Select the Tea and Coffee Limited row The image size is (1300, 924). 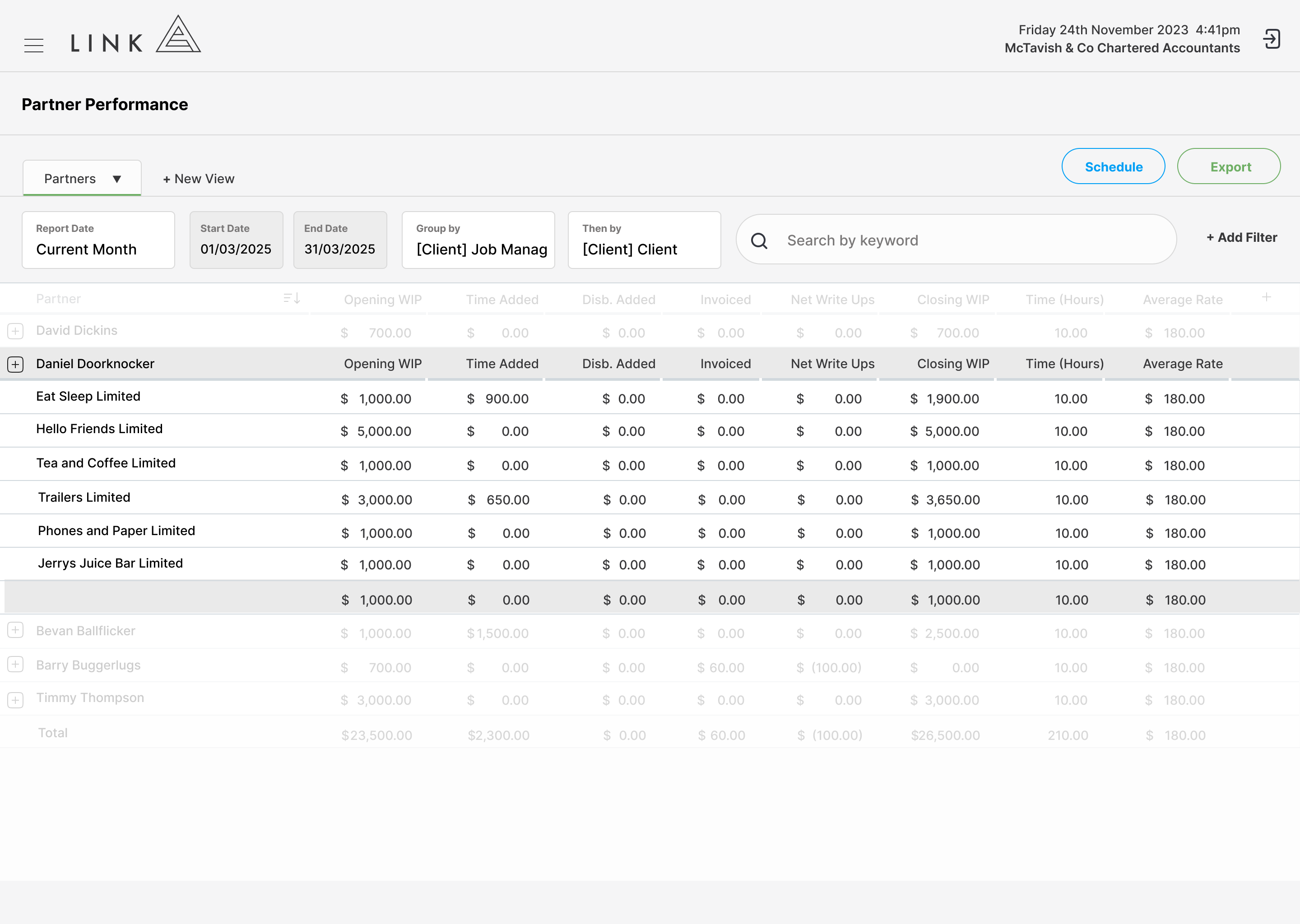(650, 464)
